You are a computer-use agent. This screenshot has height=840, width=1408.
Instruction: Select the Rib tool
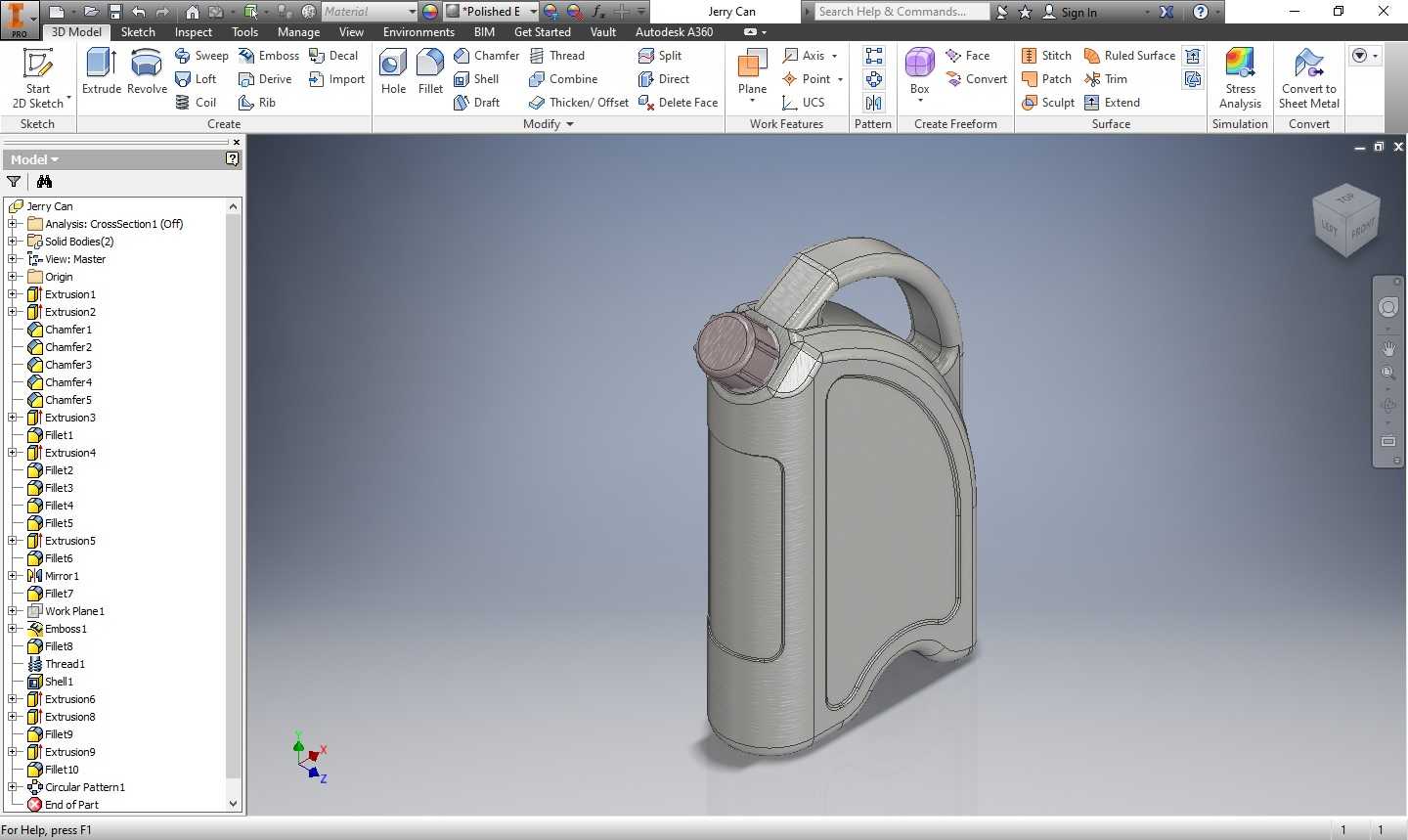pyautogui.click(x=257, y=103)
